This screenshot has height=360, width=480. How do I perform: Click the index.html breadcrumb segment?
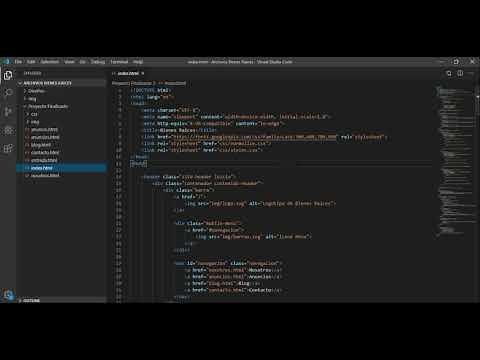click(173, 83)
